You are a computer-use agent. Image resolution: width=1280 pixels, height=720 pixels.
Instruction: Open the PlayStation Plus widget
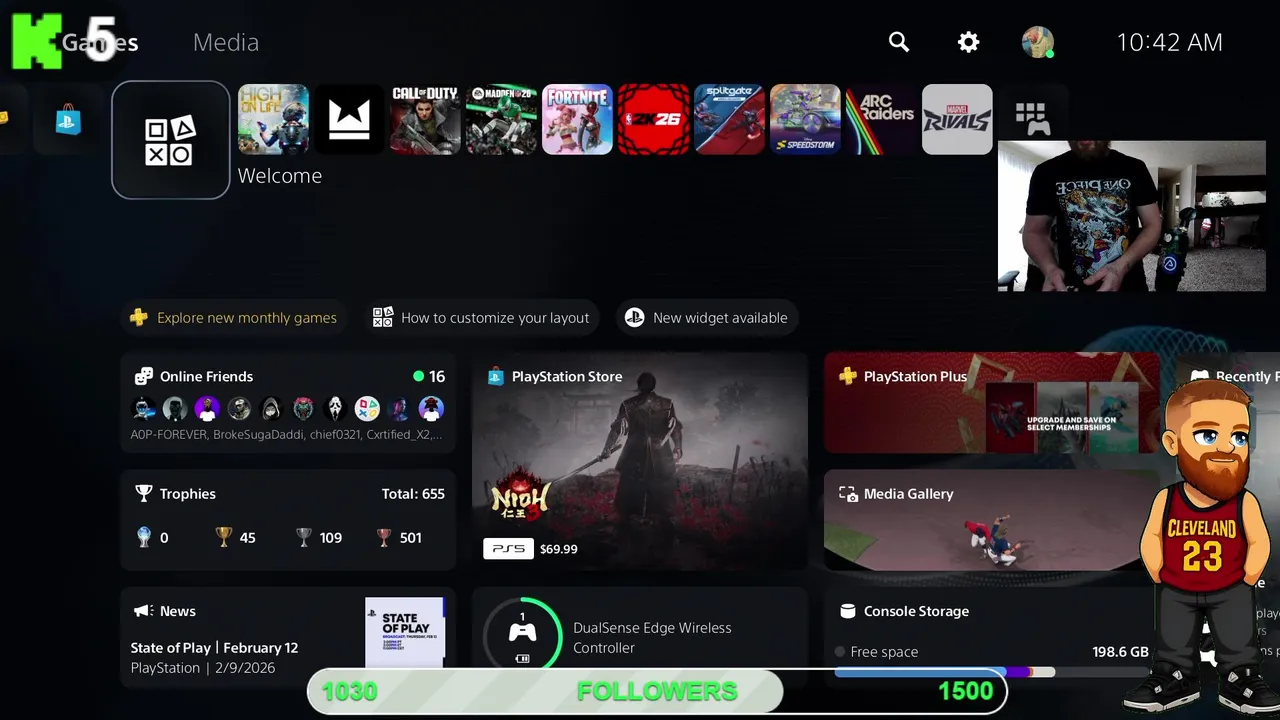pos(992,403)
